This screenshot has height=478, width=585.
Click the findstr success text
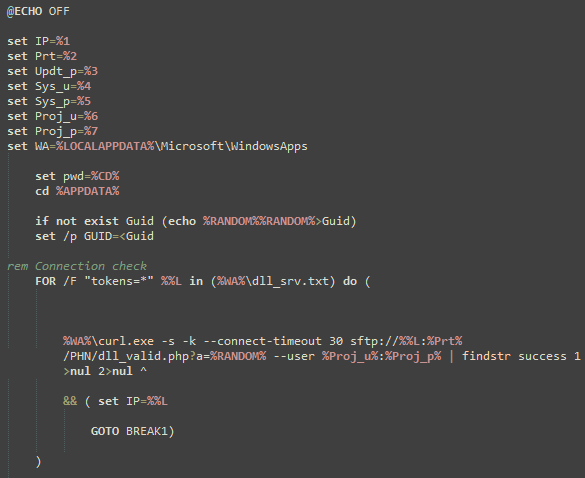514,356
